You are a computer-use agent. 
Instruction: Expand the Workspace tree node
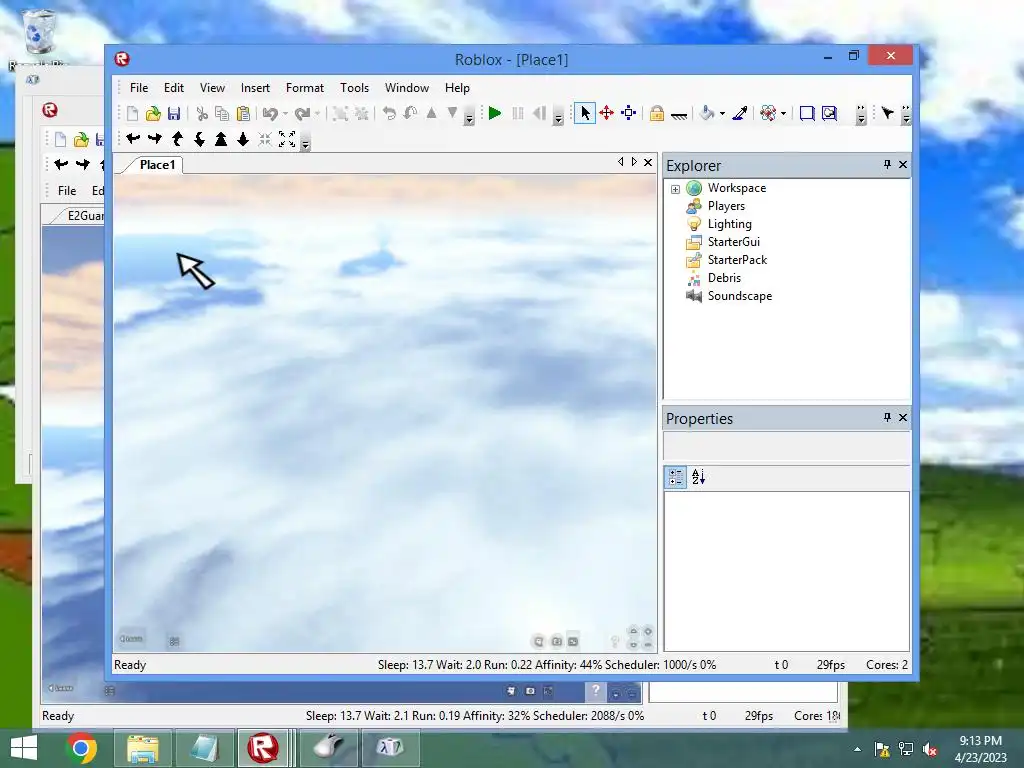point(675,189)
